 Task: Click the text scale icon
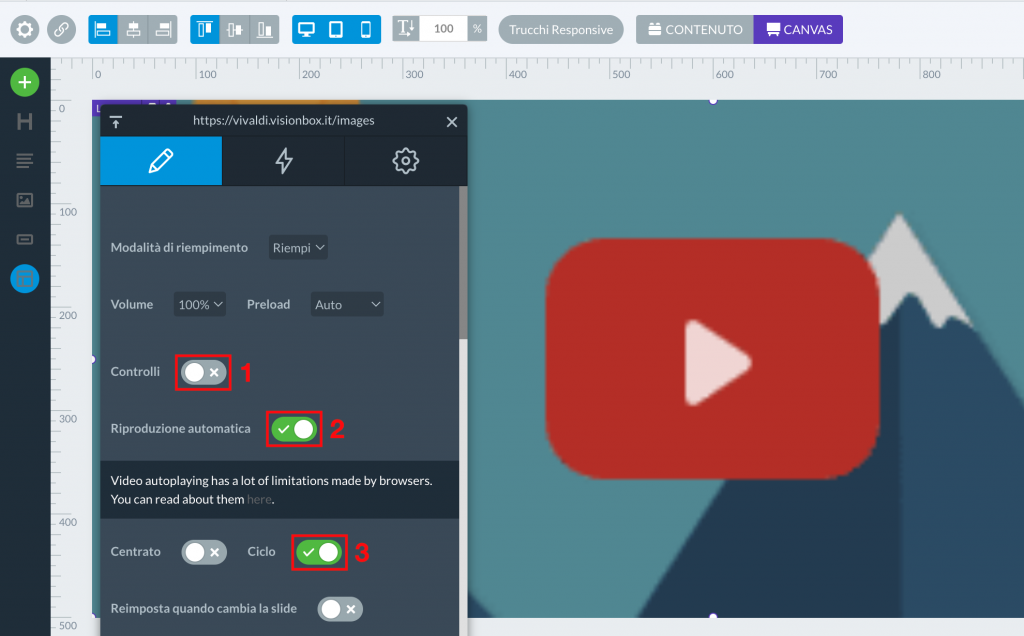[406, 29]
